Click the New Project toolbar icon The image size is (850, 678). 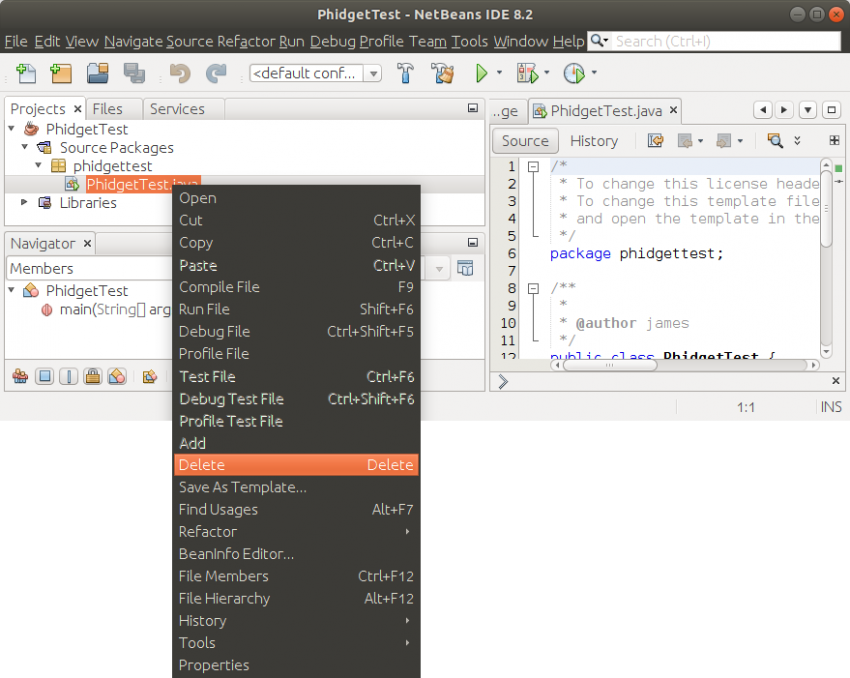coord(61,73)
